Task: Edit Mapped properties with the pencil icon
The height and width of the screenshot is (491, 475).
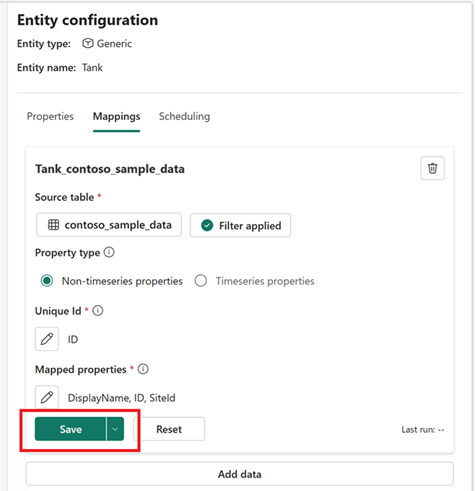Action: click(47, 397)
